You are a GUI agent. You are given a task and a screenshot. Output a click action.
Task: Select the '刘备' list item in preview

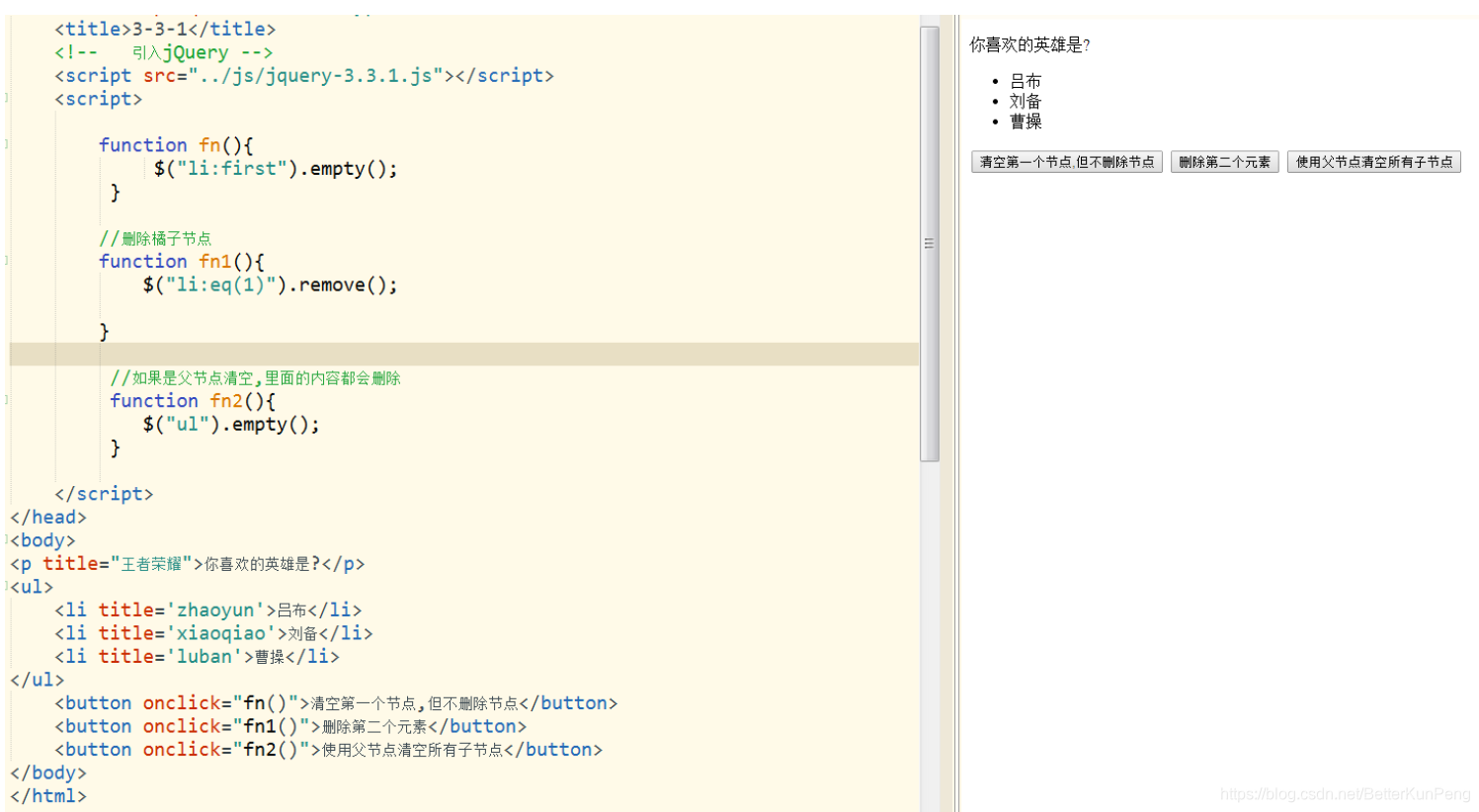coord(1025,101)
